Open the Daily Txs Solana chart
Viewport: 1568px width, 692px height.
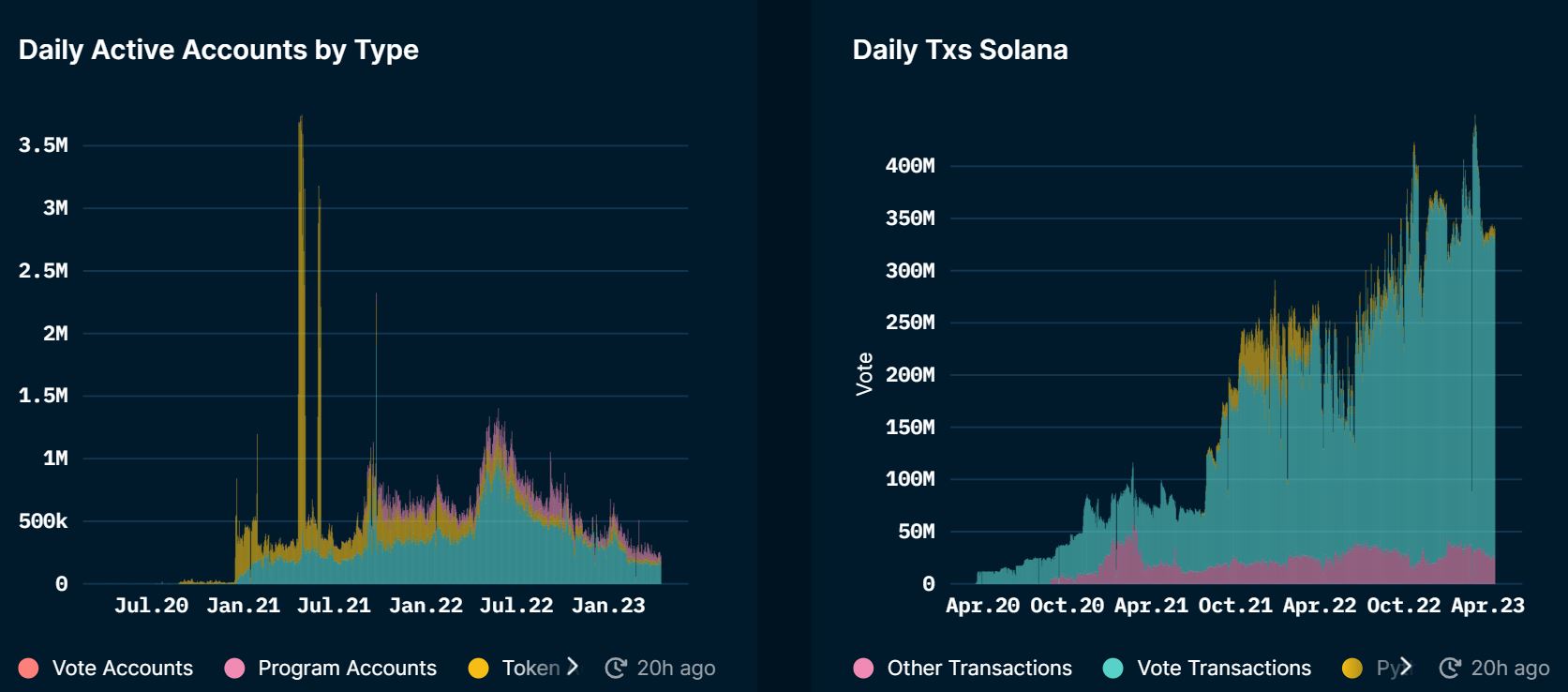coord(958,49)
